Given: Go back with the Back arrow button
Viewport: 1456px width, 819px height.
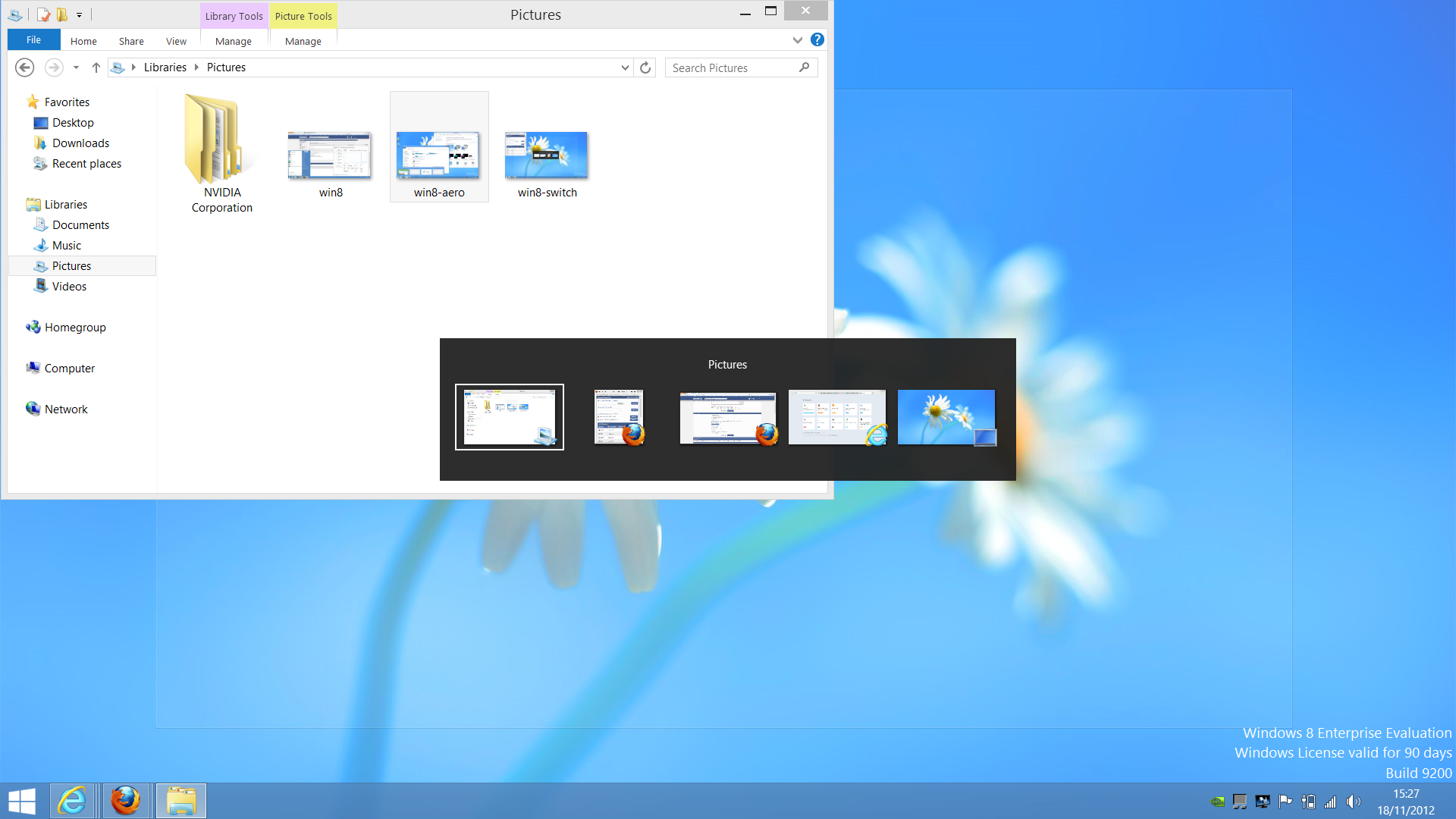Looking at the screenshot, I should [x=24, y=67].
